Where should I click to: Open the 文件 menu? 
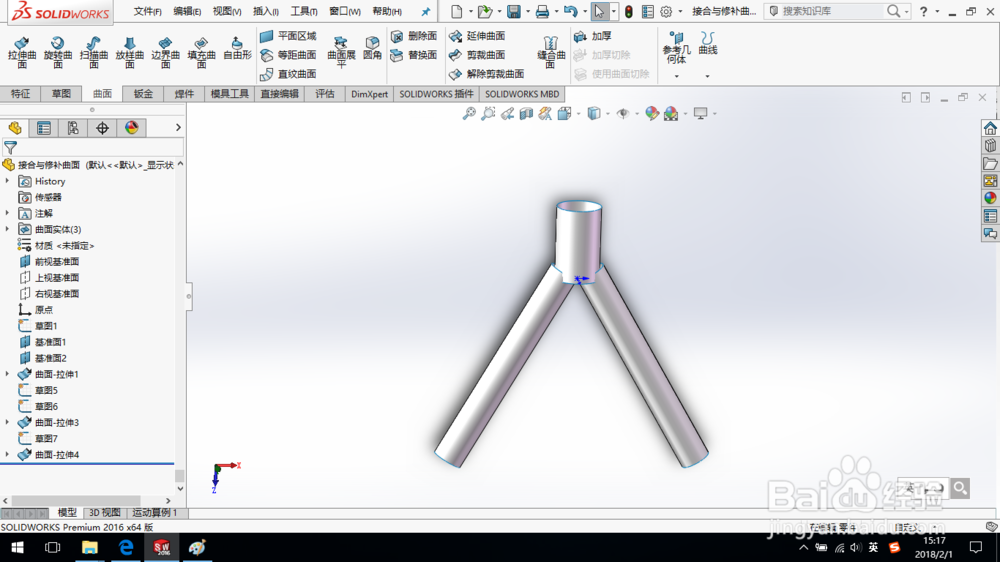[147, 11]
